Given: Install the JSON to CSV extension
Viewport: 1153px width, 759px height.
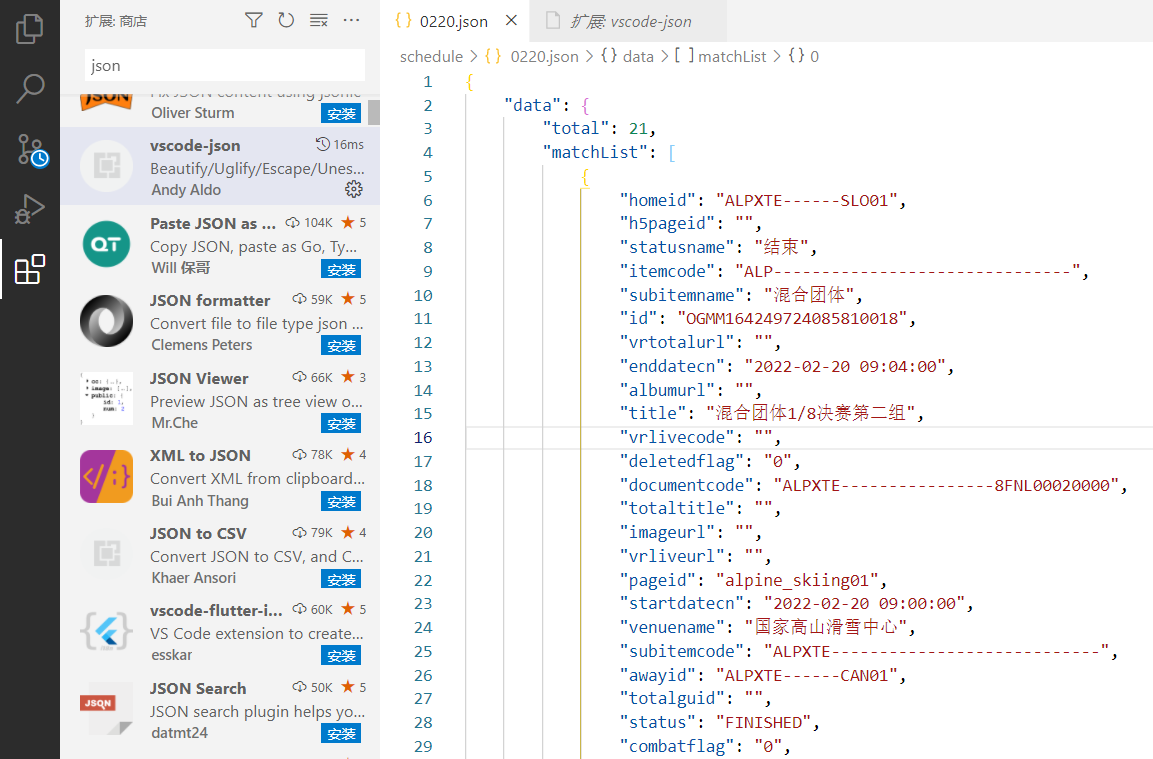Looking at the screenshot, I should [340, 580].
